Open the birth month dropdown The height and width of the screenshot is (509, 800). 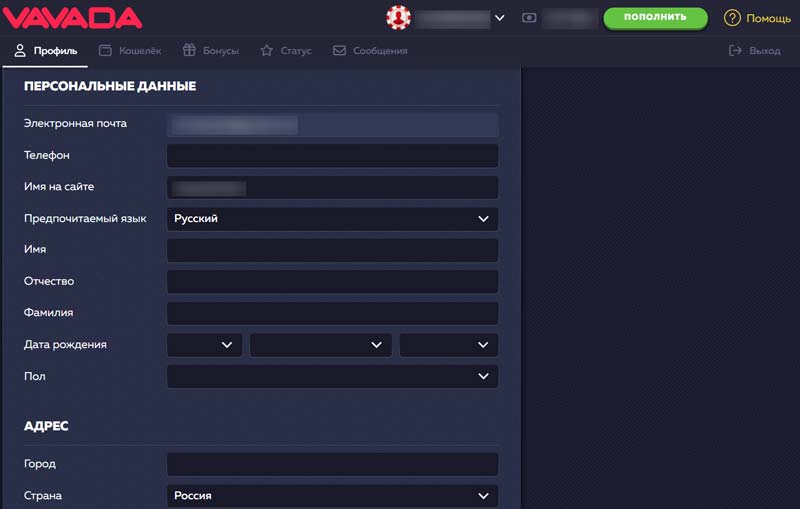pos(320,345)
